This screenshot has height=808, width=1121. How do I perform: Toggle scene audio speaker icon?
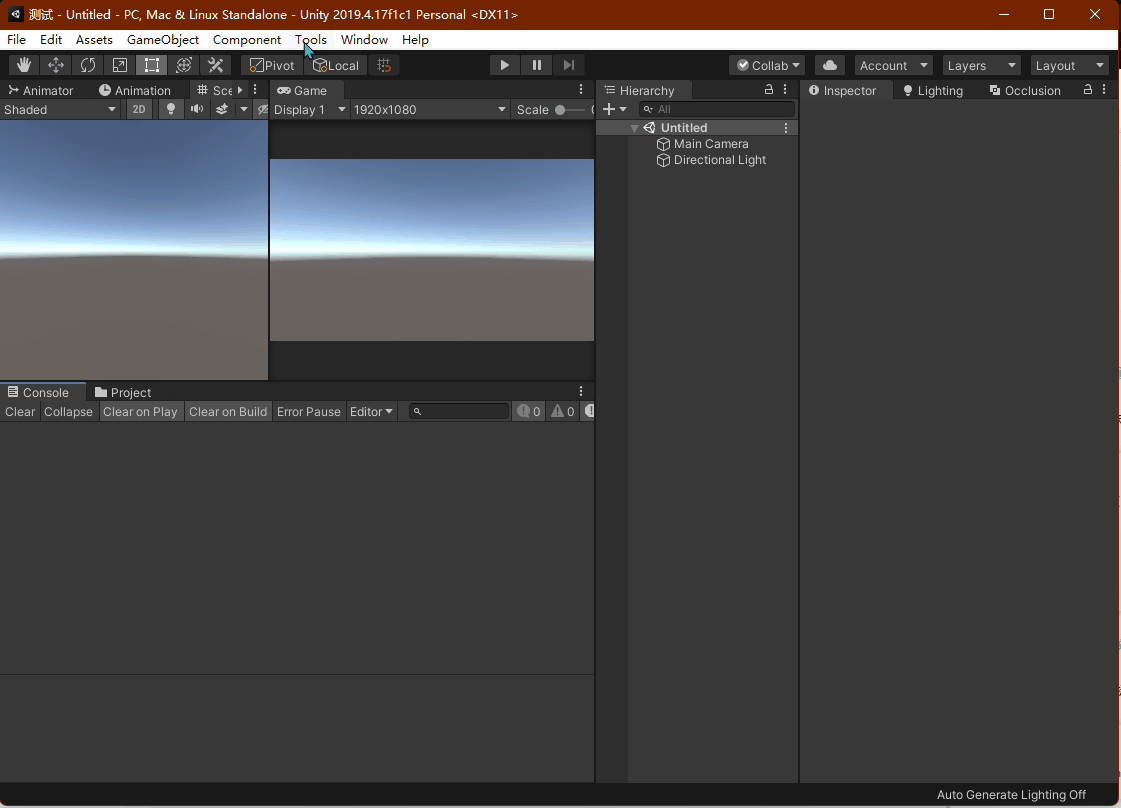pyautogui.click(x=197, y=109)
